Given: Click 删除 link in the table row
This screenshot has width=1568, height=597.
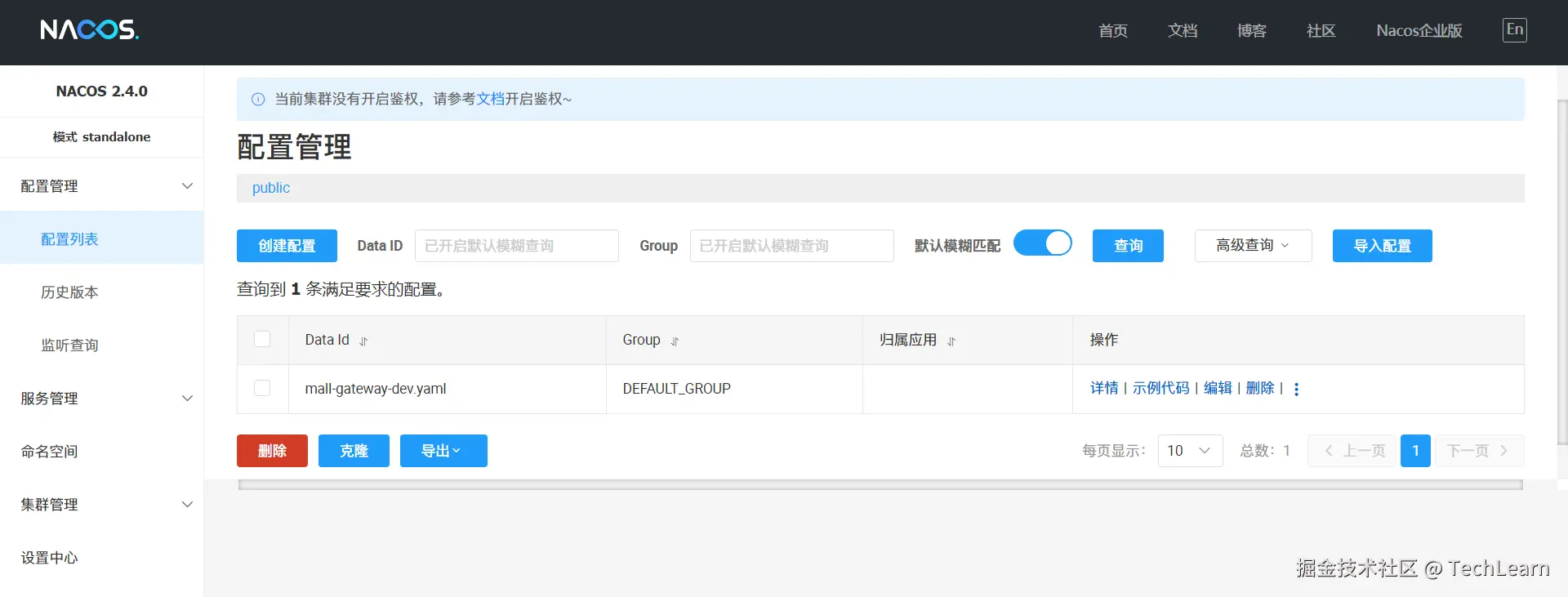Looking at the screenshot, I should 1260,388.
